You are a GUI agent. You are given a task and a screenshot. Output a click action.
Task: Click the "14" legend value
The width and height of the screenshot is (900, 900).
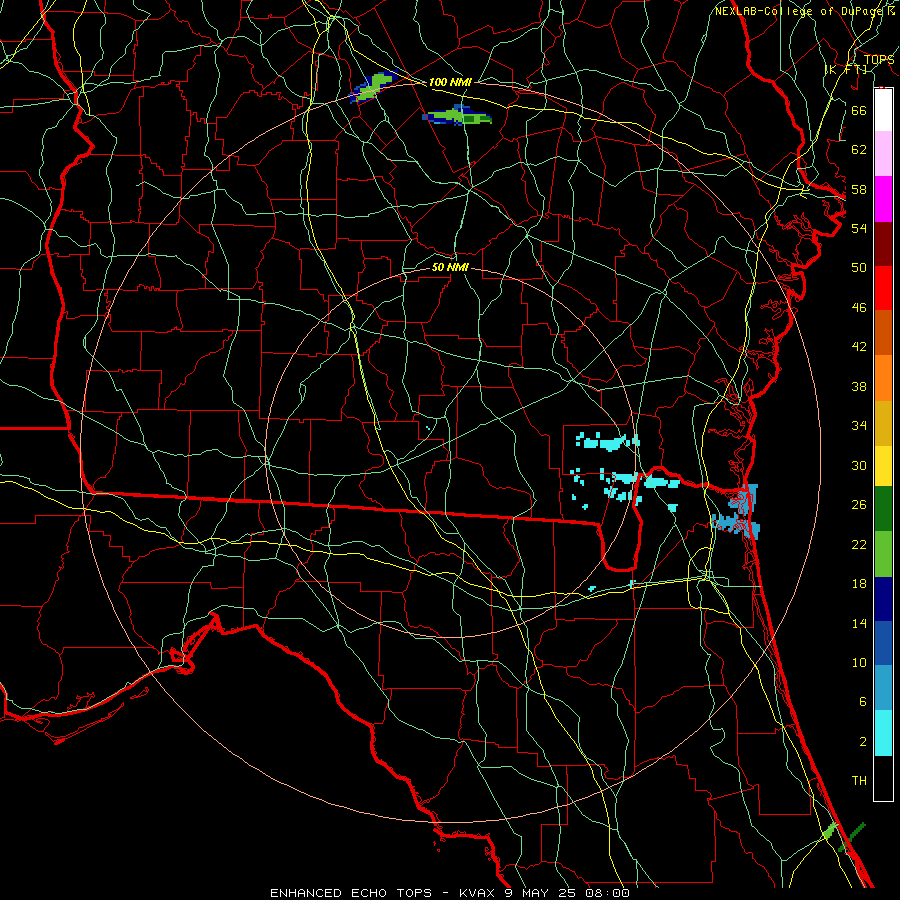click(859, 623)
